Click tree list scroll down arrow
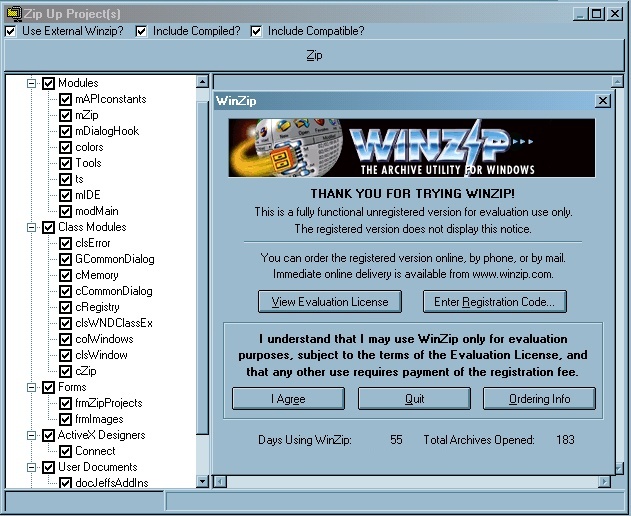 (x=202, y=481)
